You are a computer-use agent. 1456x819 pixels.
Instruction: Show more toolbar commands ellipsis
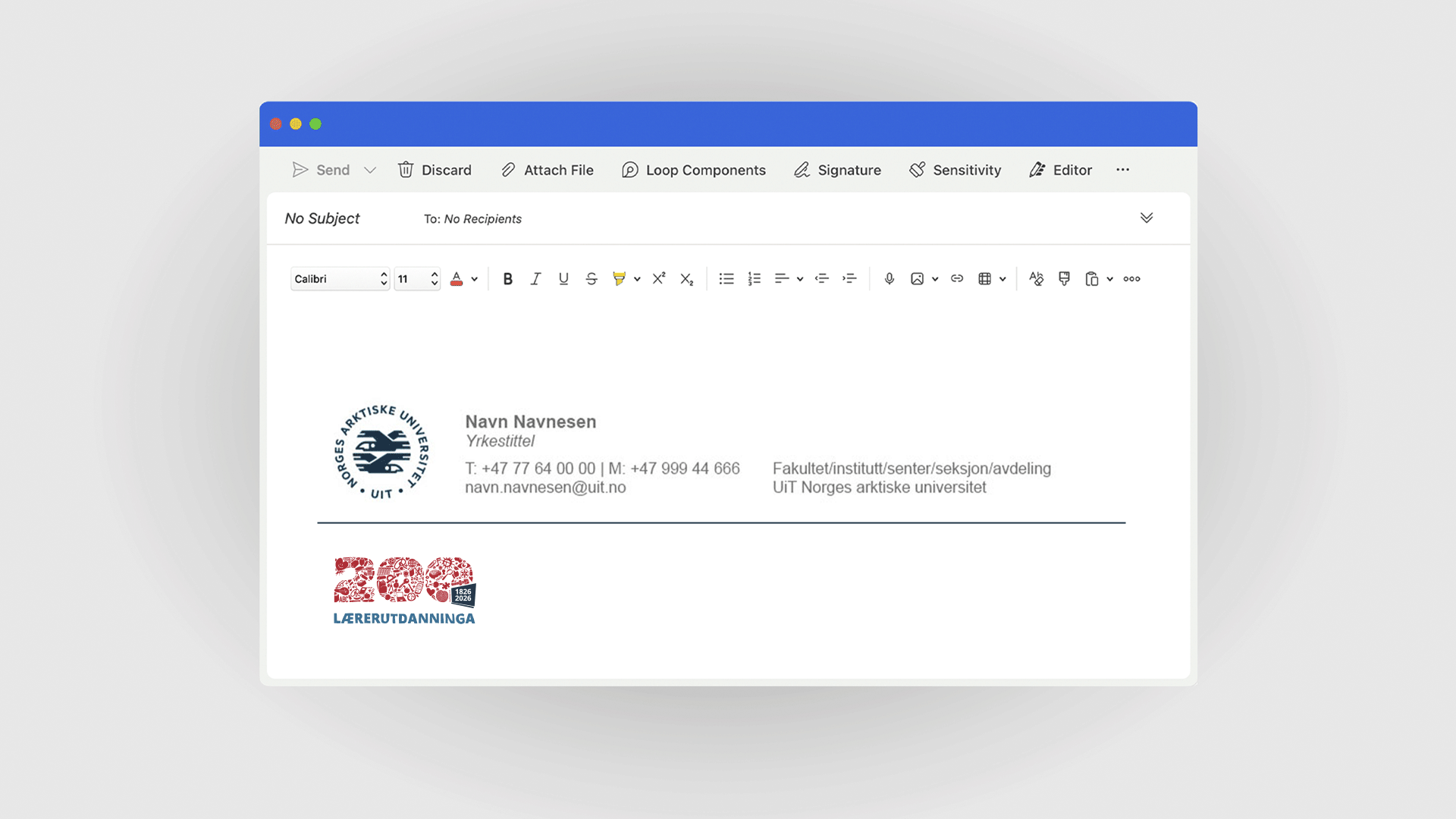(x=1122, y=170)
